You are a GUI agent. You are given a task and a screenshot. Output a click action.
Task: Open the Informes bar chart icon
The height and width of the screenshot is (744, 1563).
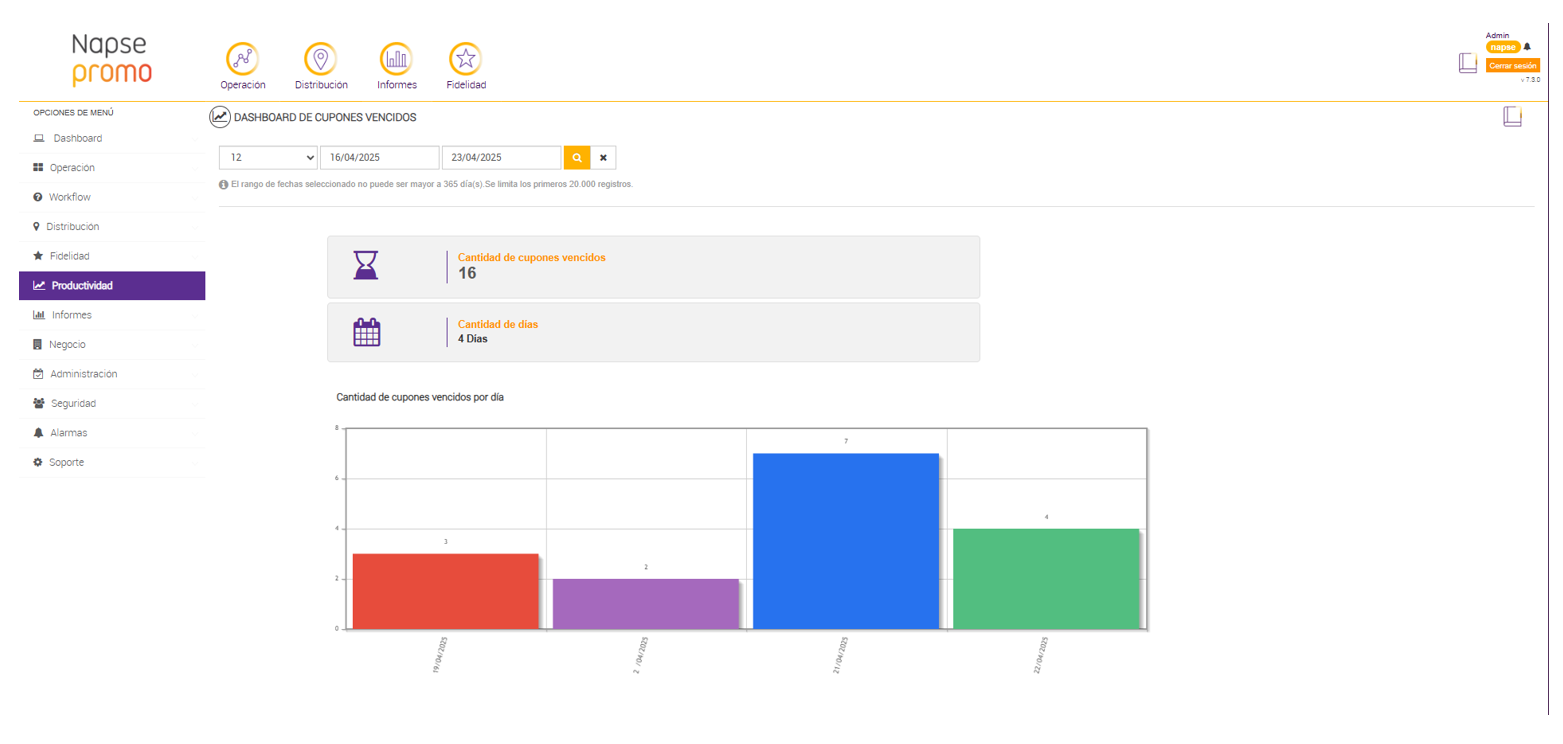397,59
